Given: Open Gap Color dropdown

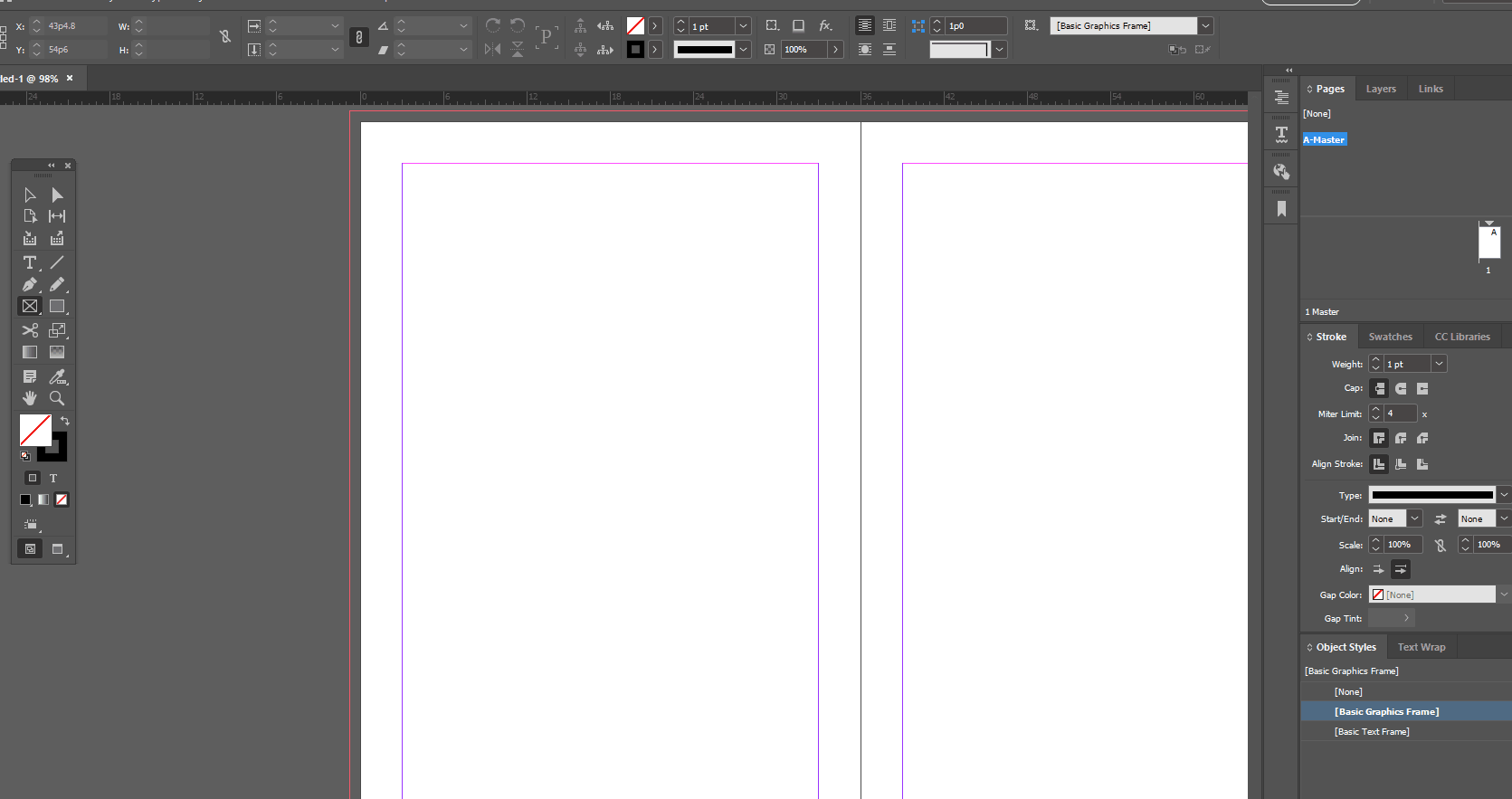Looking at the screenshot, I should point(1504,594).
